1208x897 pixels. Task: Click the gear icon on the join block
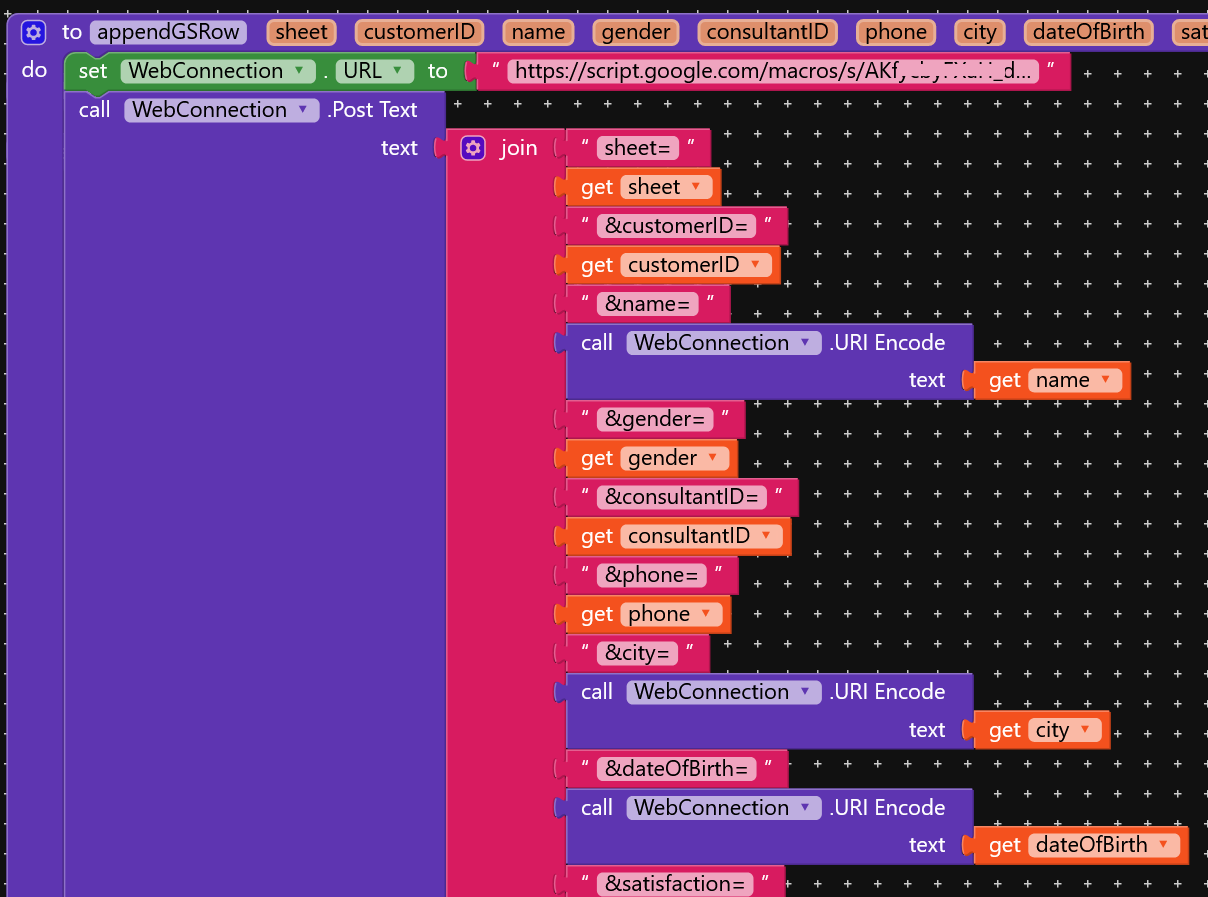point(473,147)
